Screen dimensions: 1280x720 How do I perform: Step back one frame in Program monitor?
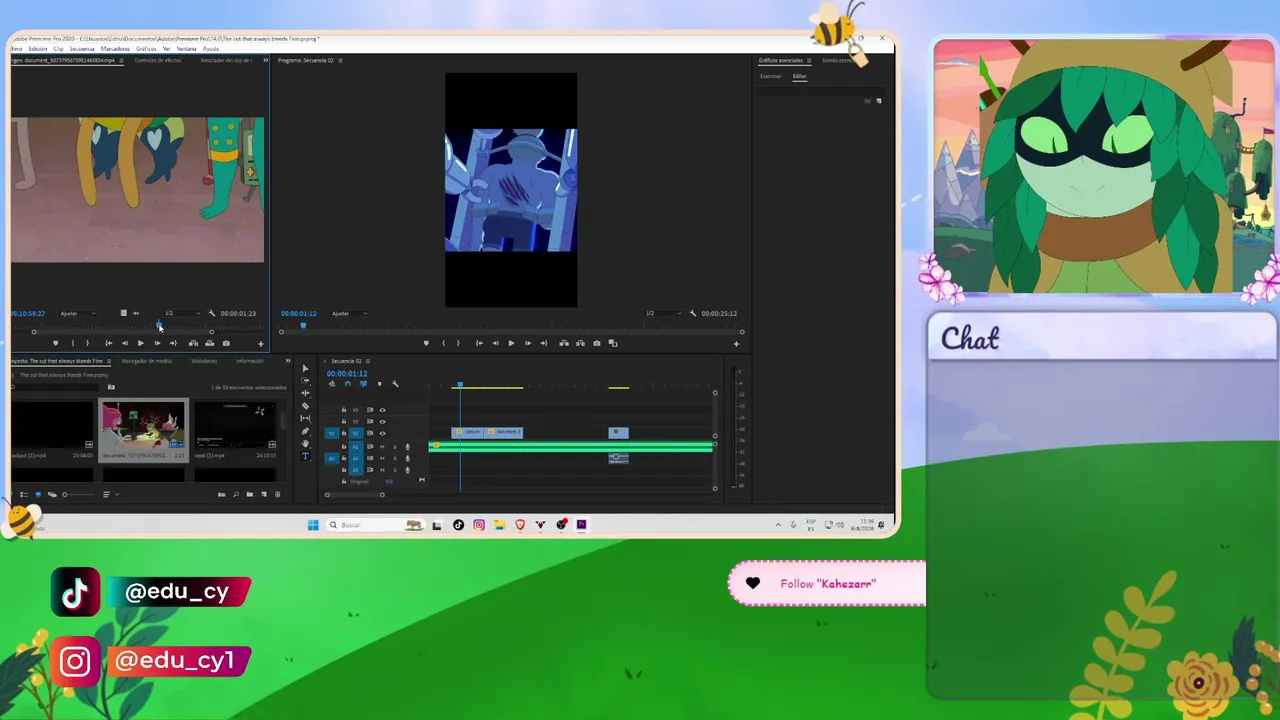coord(495,343)
